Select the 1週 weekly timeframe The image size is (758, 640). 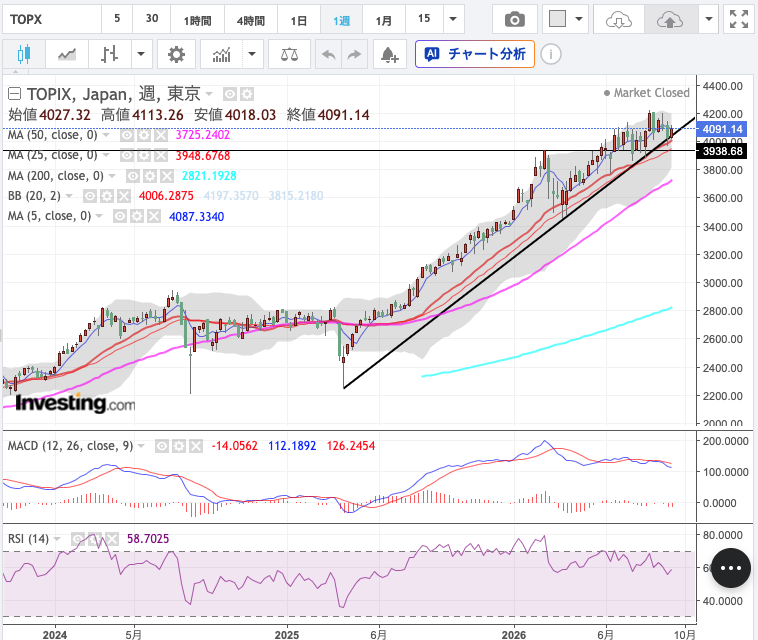point(341,19)
